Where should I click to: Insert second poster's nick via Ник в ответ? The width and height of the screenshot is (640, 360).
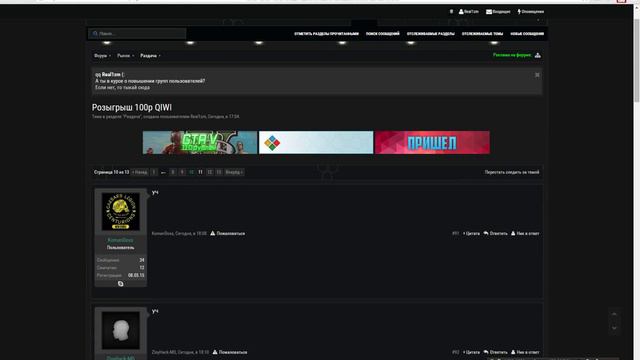[x=525, y=352]
